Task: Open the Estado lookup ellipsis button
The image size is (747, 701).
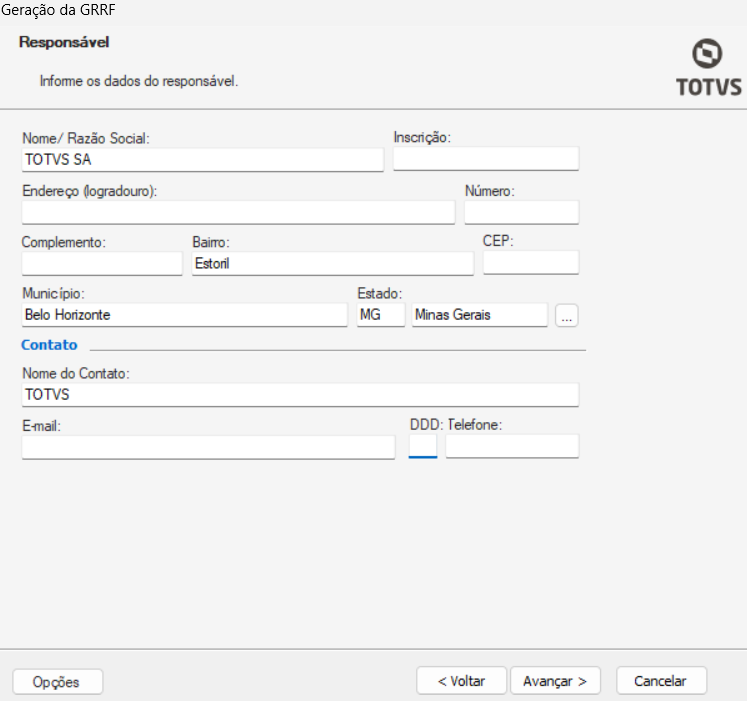Action: point(567,315)
